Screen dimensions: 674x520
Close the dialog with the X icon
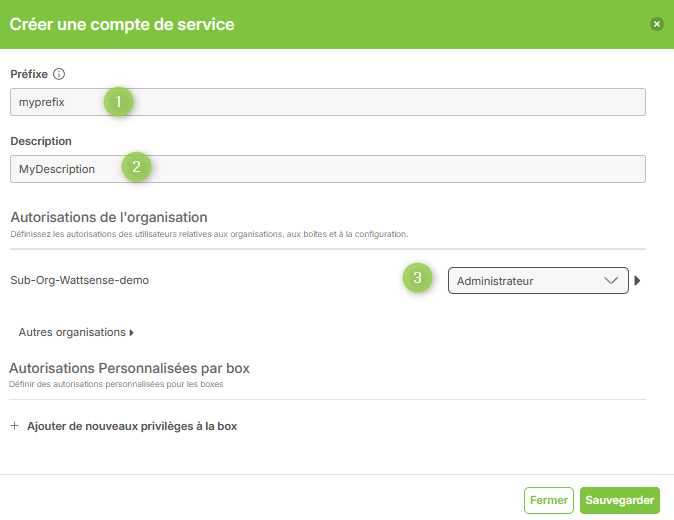coord(656,24)
